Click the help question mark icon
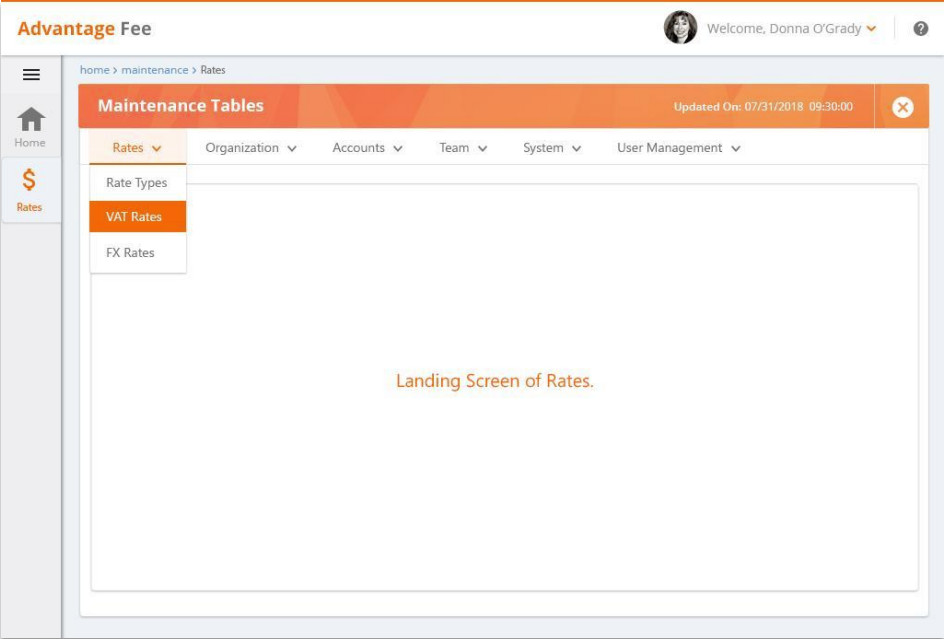944x639 pixels. pos(921,29)
